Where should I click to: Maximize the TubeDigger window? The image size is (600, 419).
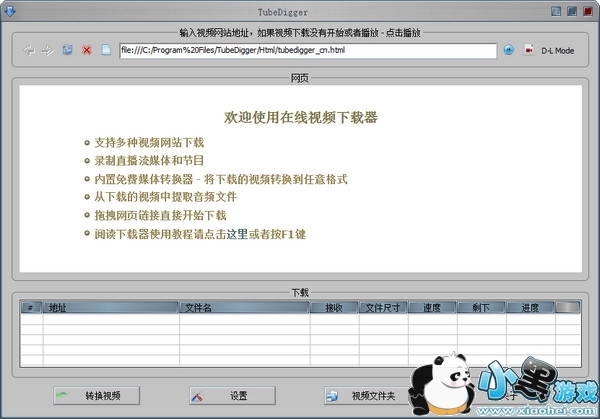[x=572, y=11]
